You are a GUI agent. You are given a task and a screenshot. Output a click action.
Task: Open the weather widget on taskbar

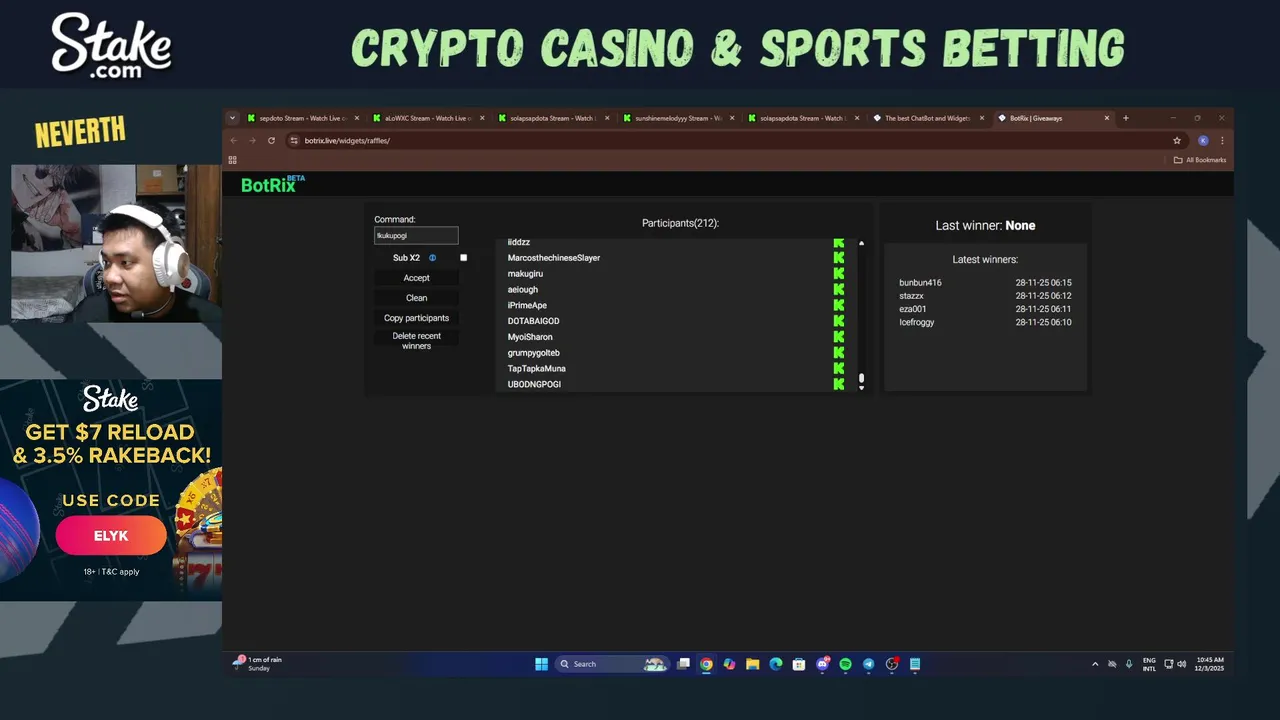[258, 664]
